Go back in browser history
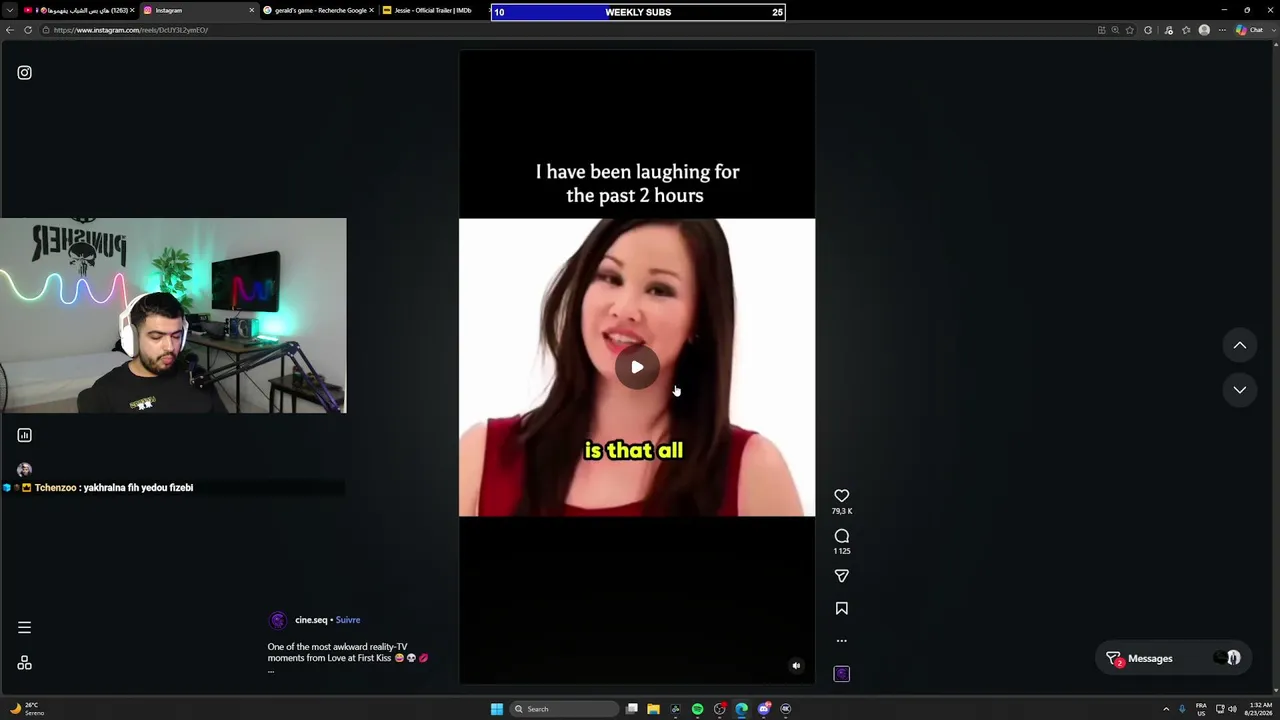Image resolution: width=1280 pixels, height=720 pixels. tap(10, 30)
